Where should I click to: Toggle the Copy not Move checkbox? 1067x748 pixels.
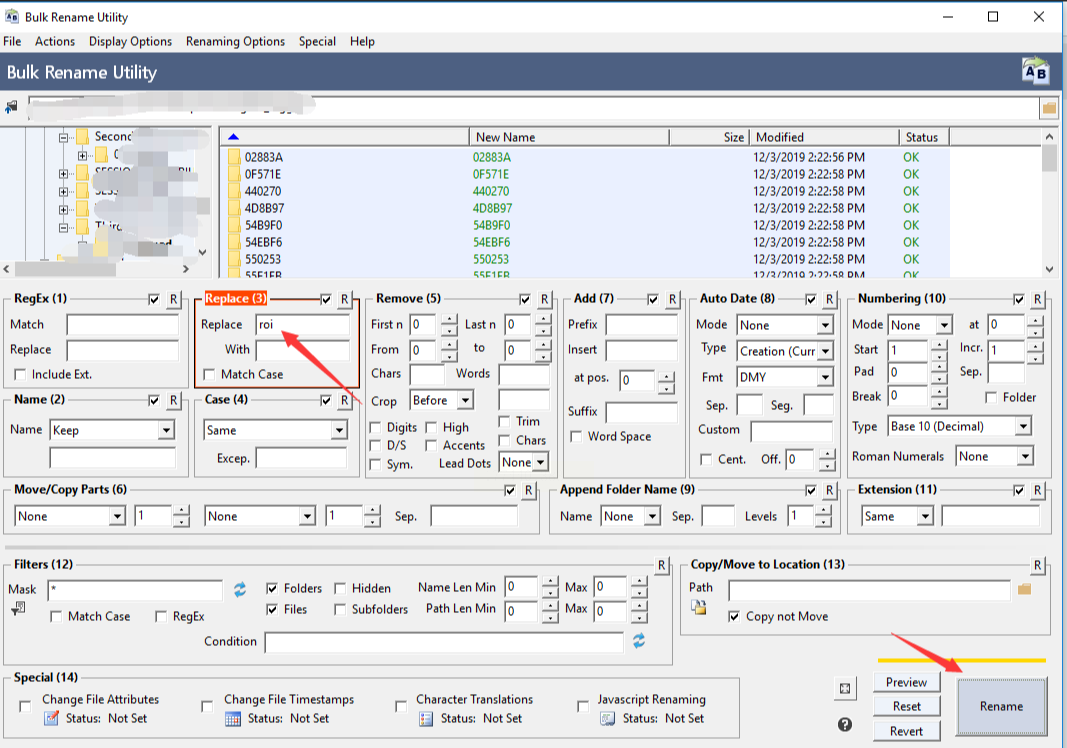click(735, 617)
